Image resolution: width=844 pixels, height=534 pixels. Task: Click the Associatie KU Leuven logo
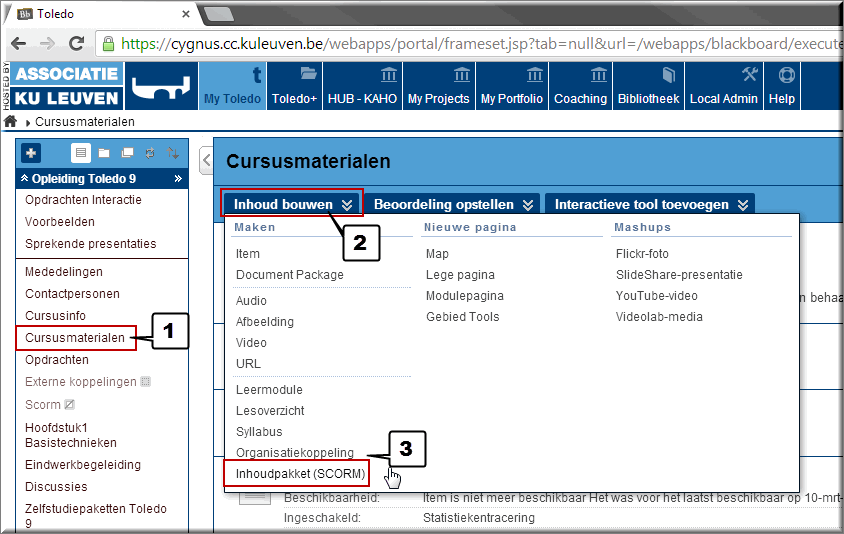point(67,86)
